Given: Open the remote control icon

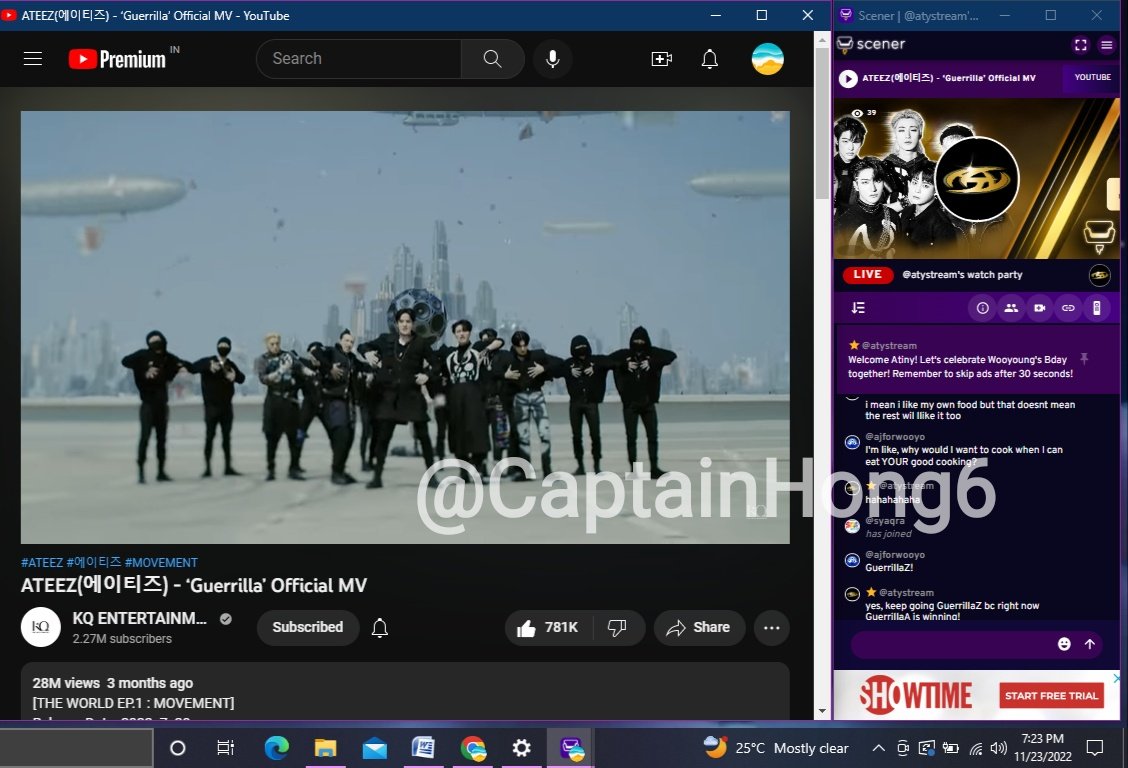Looking at the screenshot, I should point(1096,308).
